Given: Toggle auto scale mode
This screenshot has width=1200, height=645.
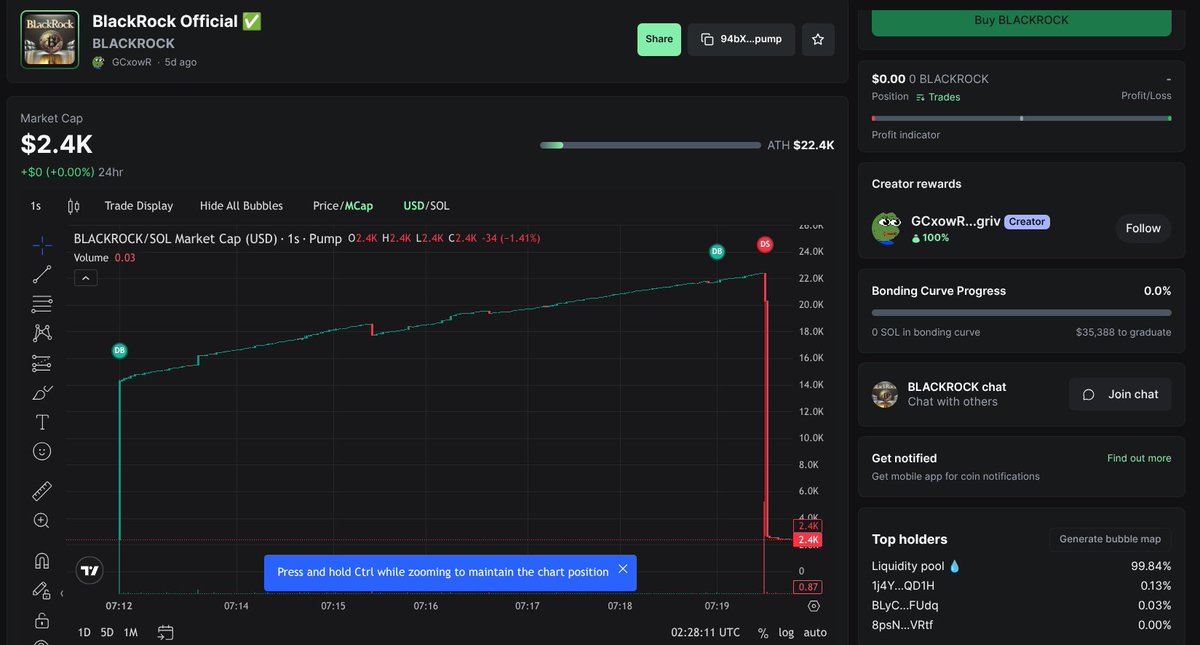Looking at the screenshot, I should (815, 633).
